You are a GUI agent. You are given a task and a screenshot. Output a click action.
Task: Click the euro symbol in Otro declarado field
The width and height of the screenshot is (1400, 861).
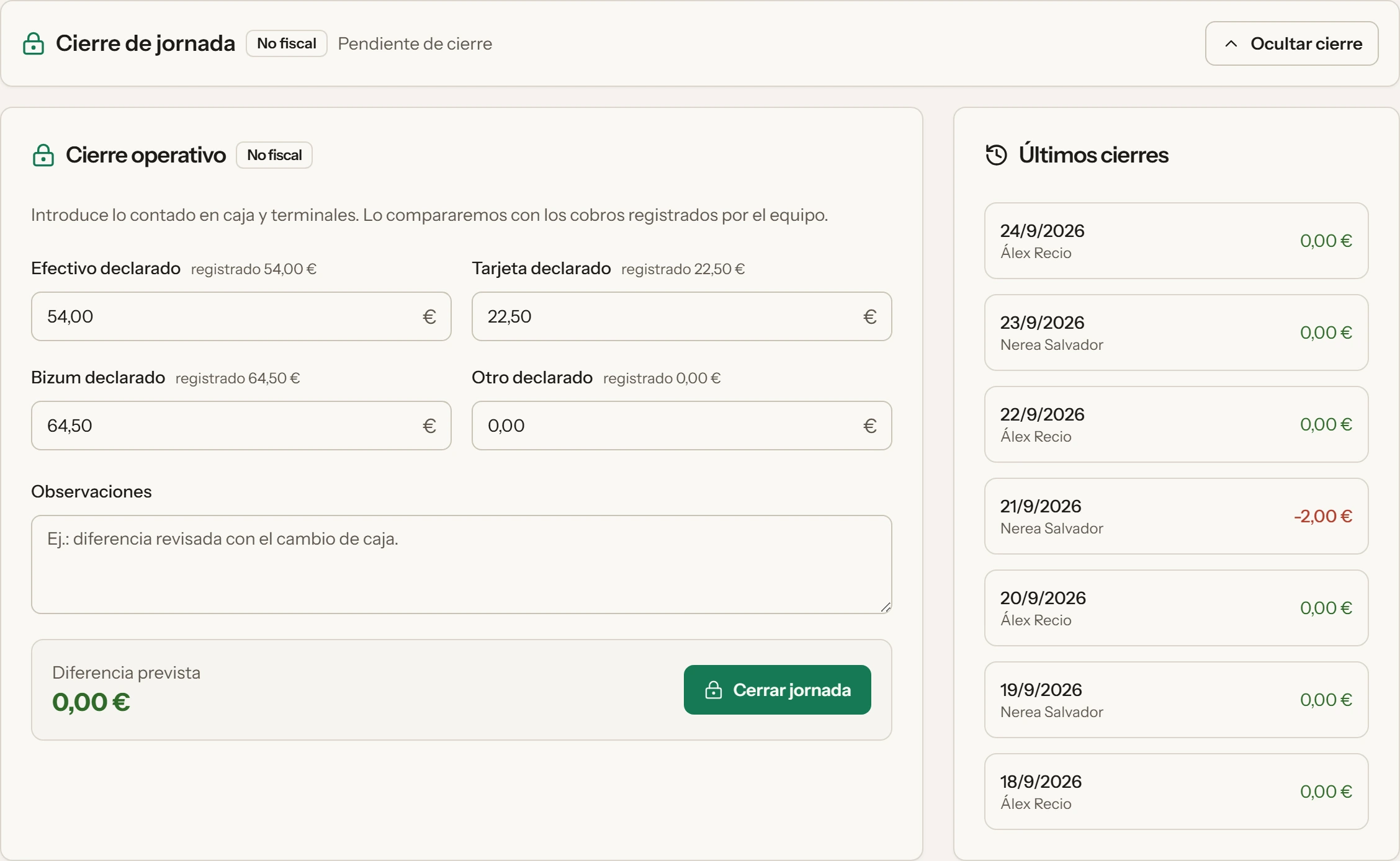tap(870, 426)
